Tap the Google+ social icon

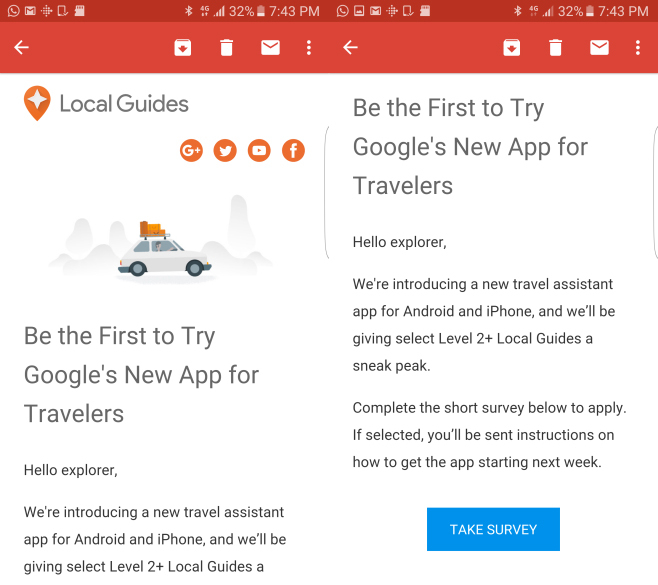[x=191, y=151]
